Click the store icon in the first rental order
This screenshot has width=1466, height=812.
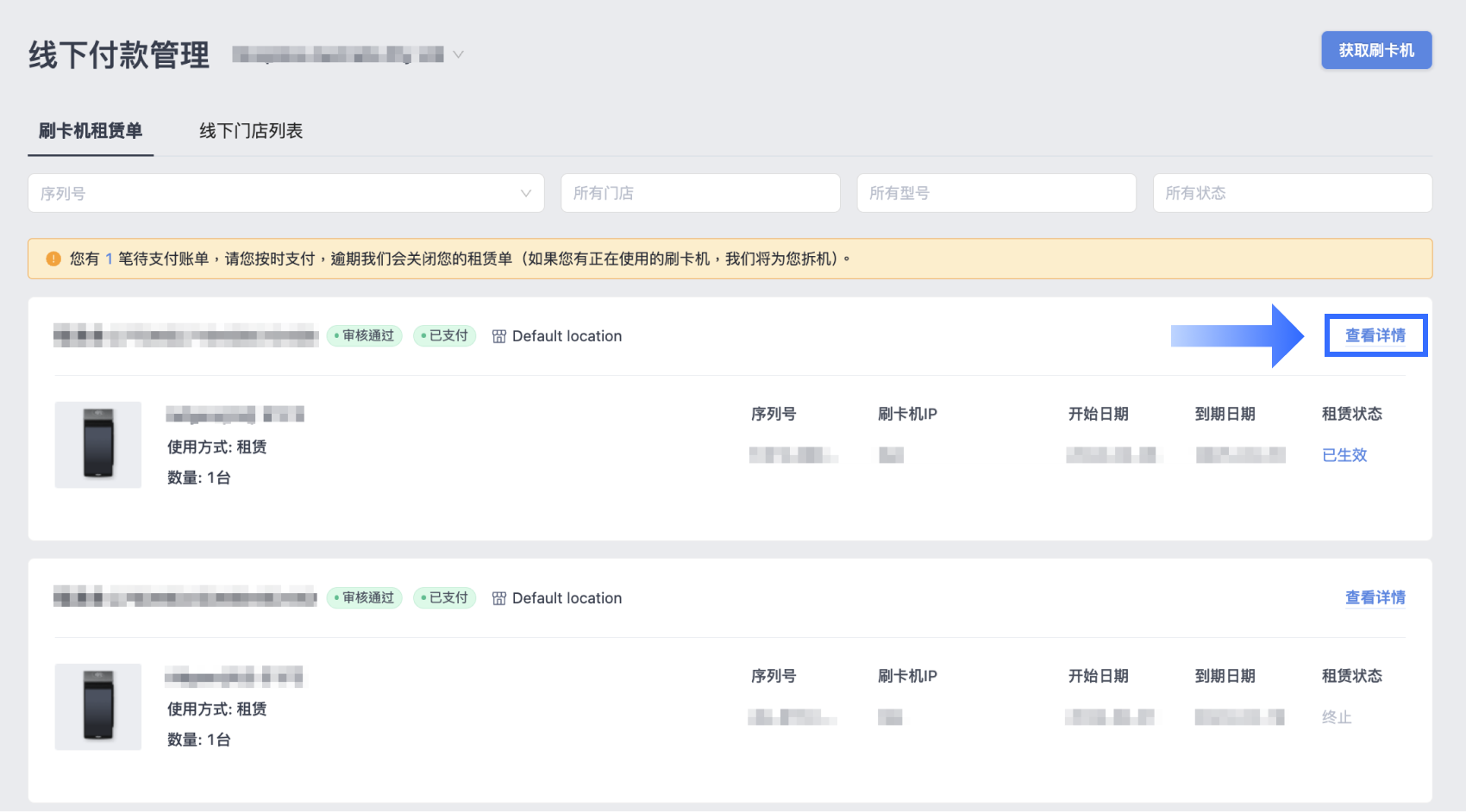pyautogui.click(x=499, y=336)
